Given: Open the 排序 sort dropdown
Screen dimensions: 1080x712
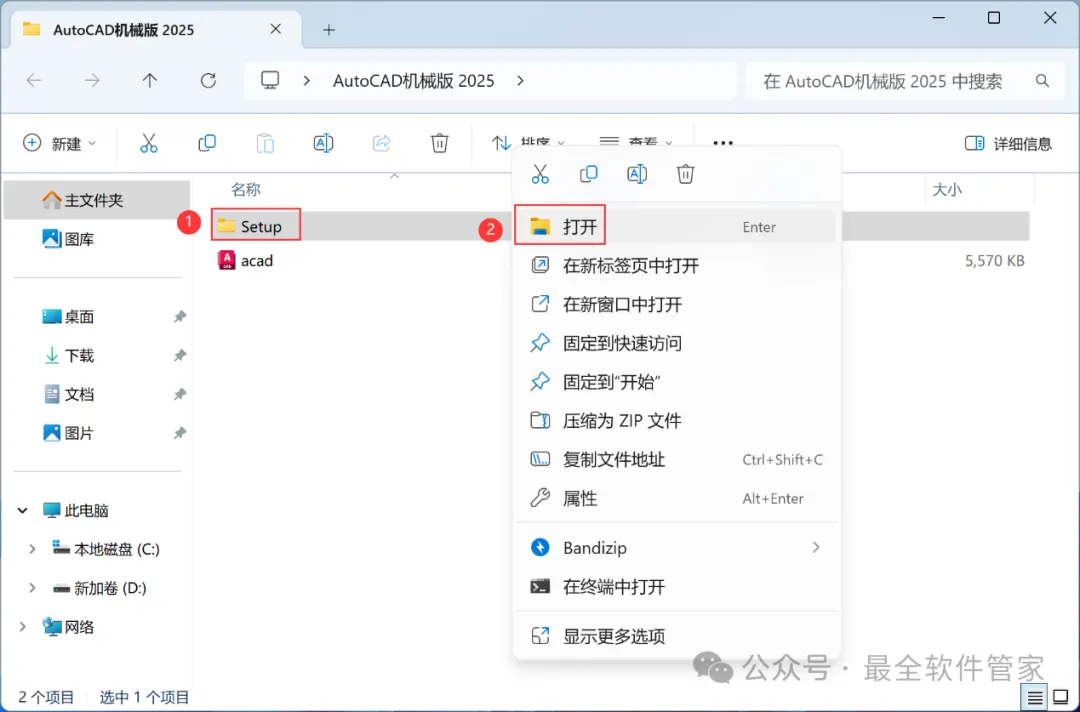Looking at the screenshot, I should pos(529,143).
